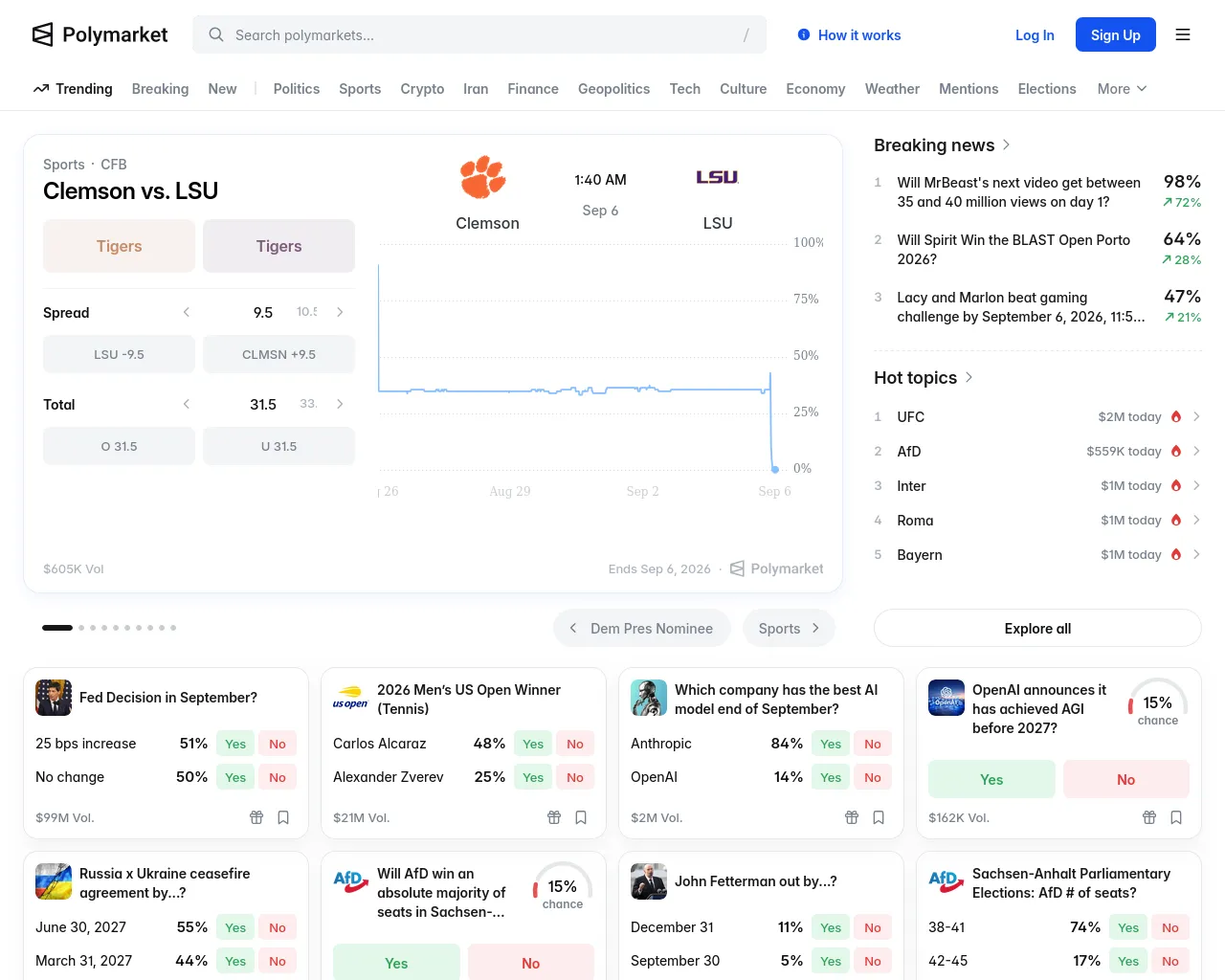Open the Bayern hot topic chevron
Screen dimensions: 1225x980
(1196, 554)
